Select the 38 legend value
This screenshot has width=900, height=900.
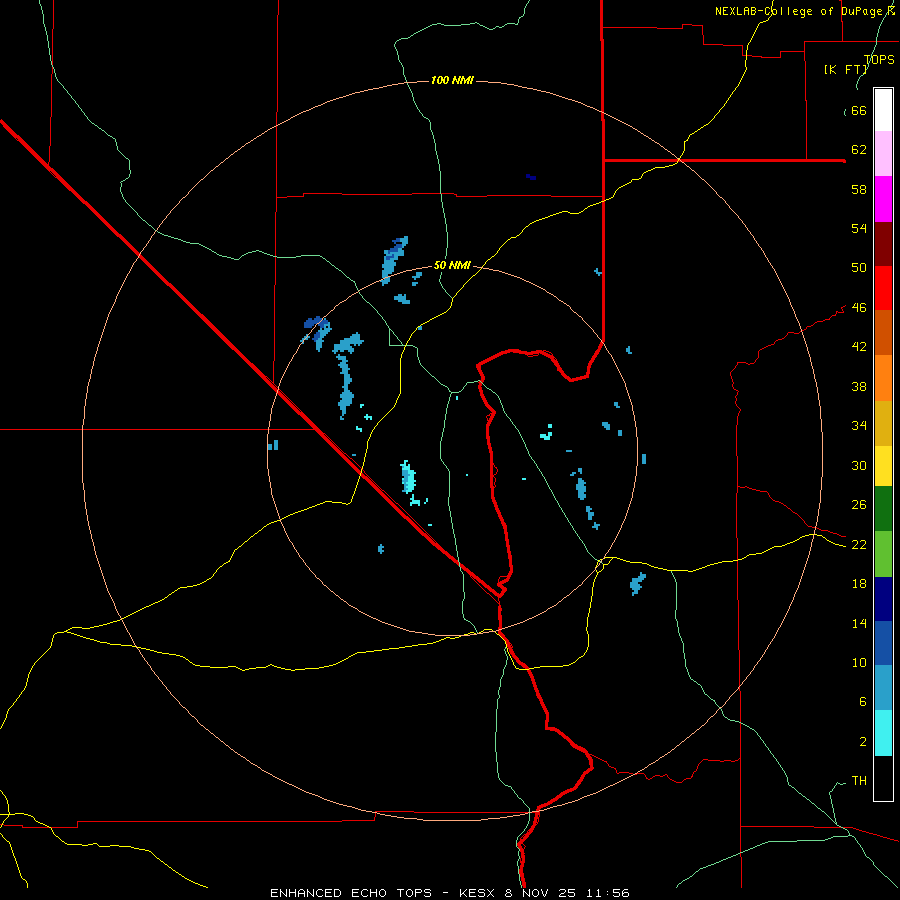(859, 386)
